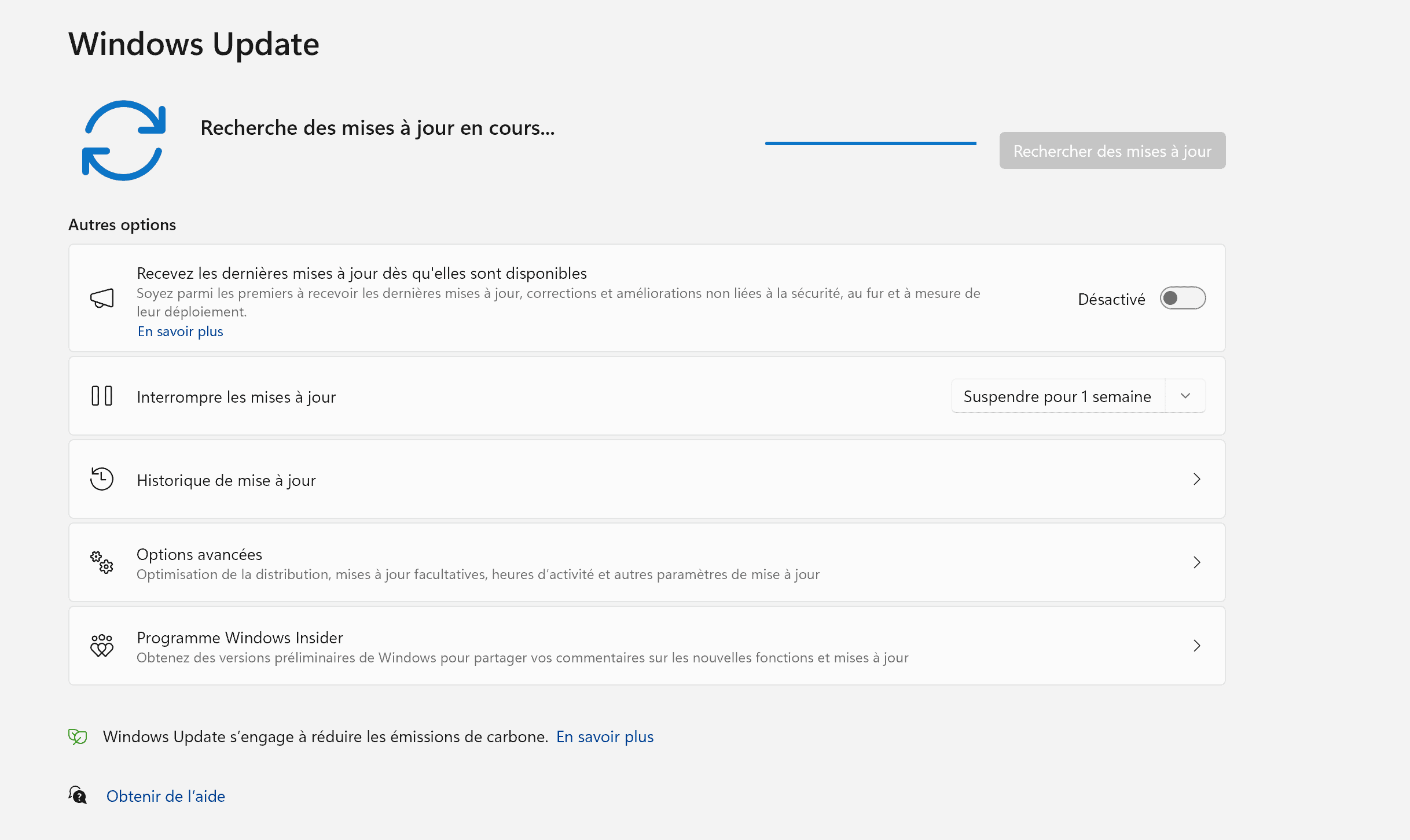Click Suspendre pour 1 semaine button

(x=1057, y=396)
